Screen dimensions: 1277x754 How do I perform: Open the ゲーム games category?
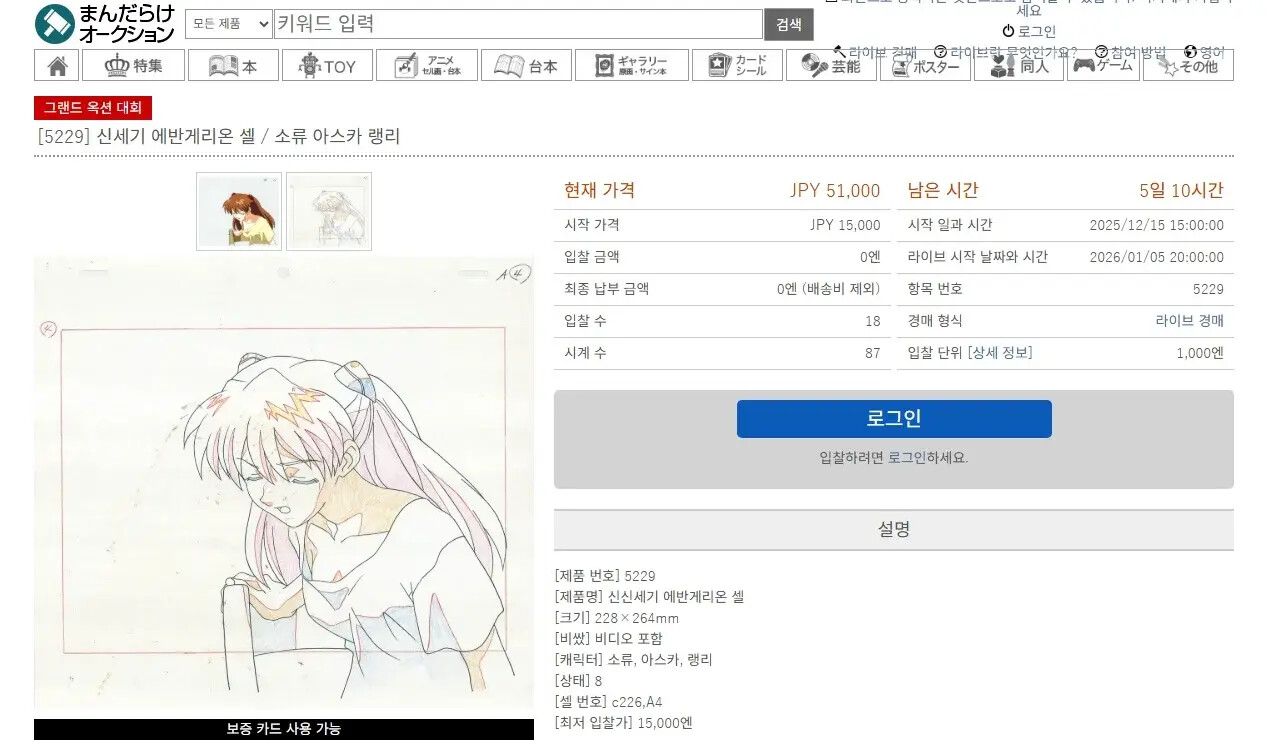coord(1103,65)
